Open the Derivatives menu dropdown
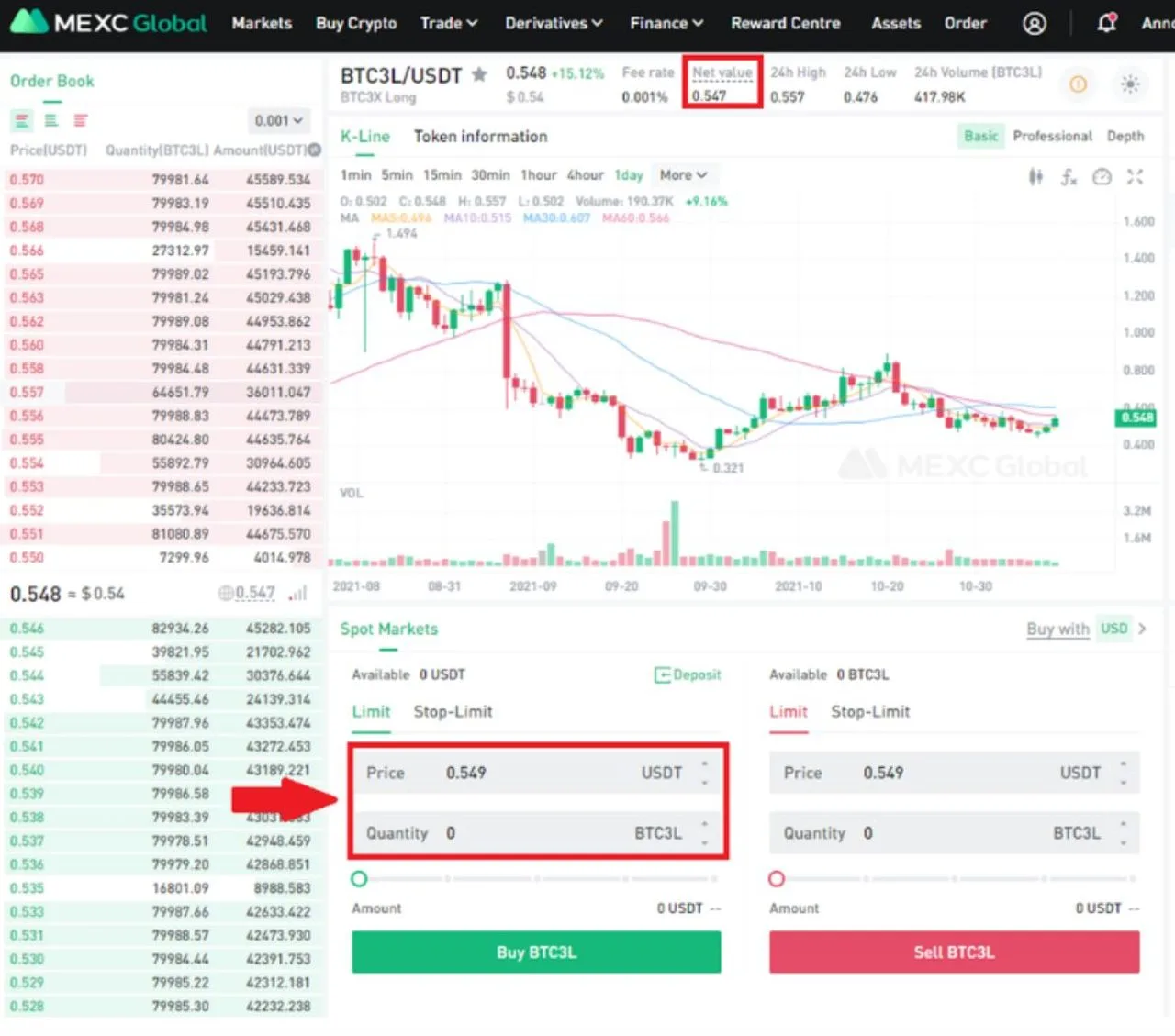 click(x=554, y=23)
